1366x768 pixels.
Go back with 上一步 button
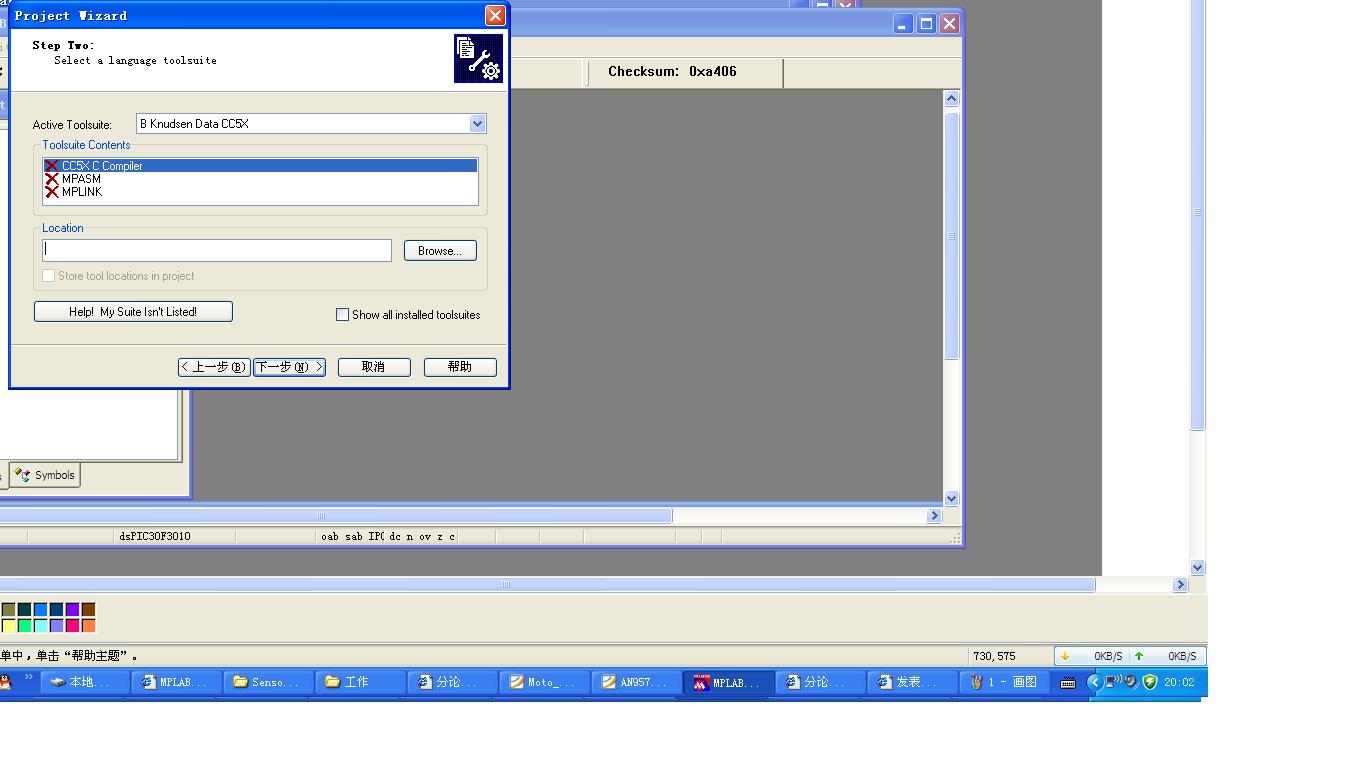(214, 367)
